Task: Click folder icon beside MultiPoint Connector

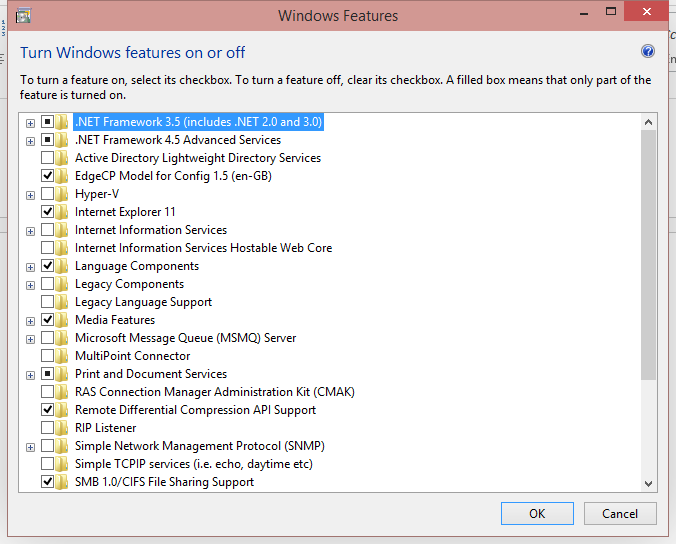Action: 62,356
